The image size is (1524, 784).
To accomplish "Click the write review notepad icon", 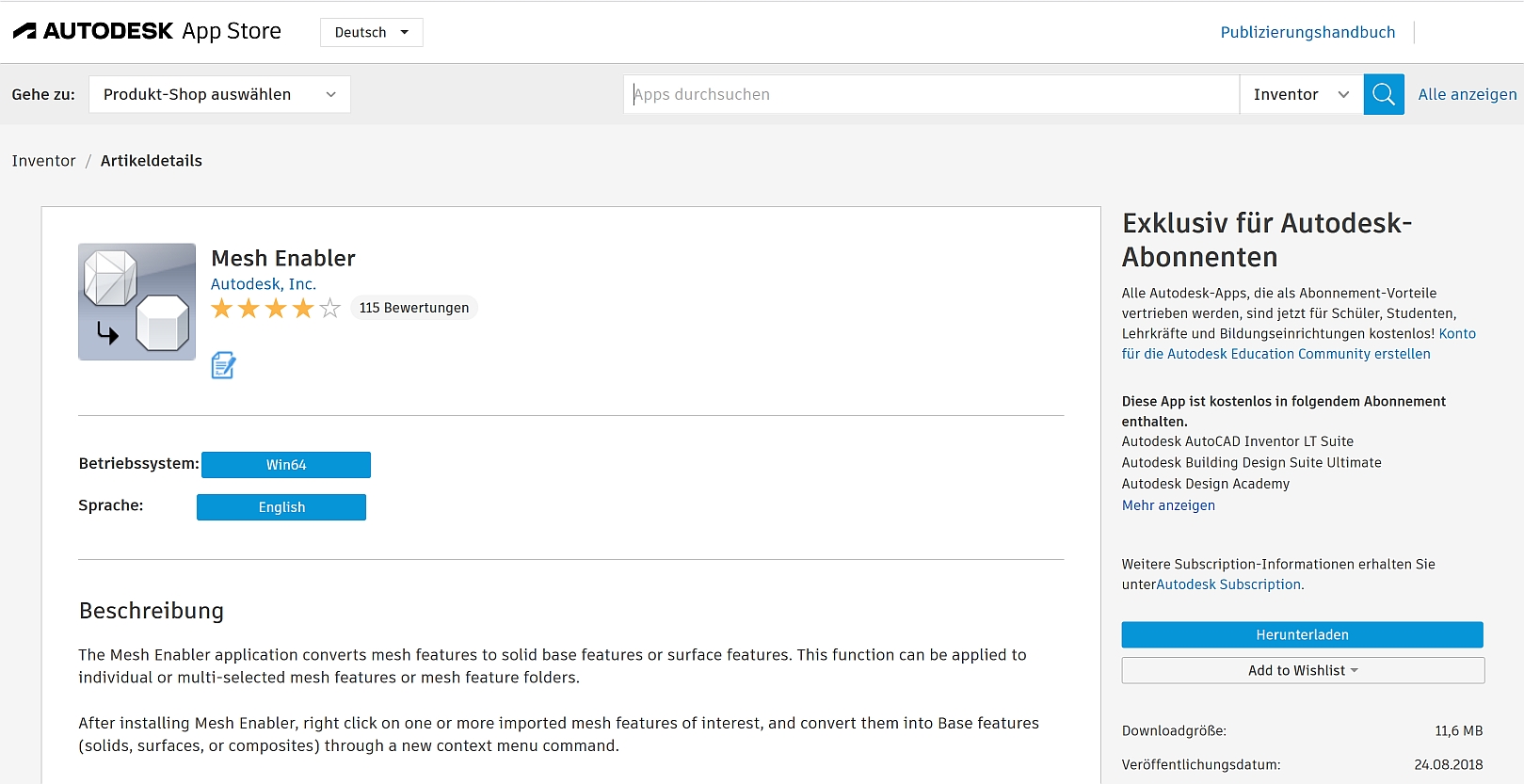I will pyautogui.click(x=223, y=365).
